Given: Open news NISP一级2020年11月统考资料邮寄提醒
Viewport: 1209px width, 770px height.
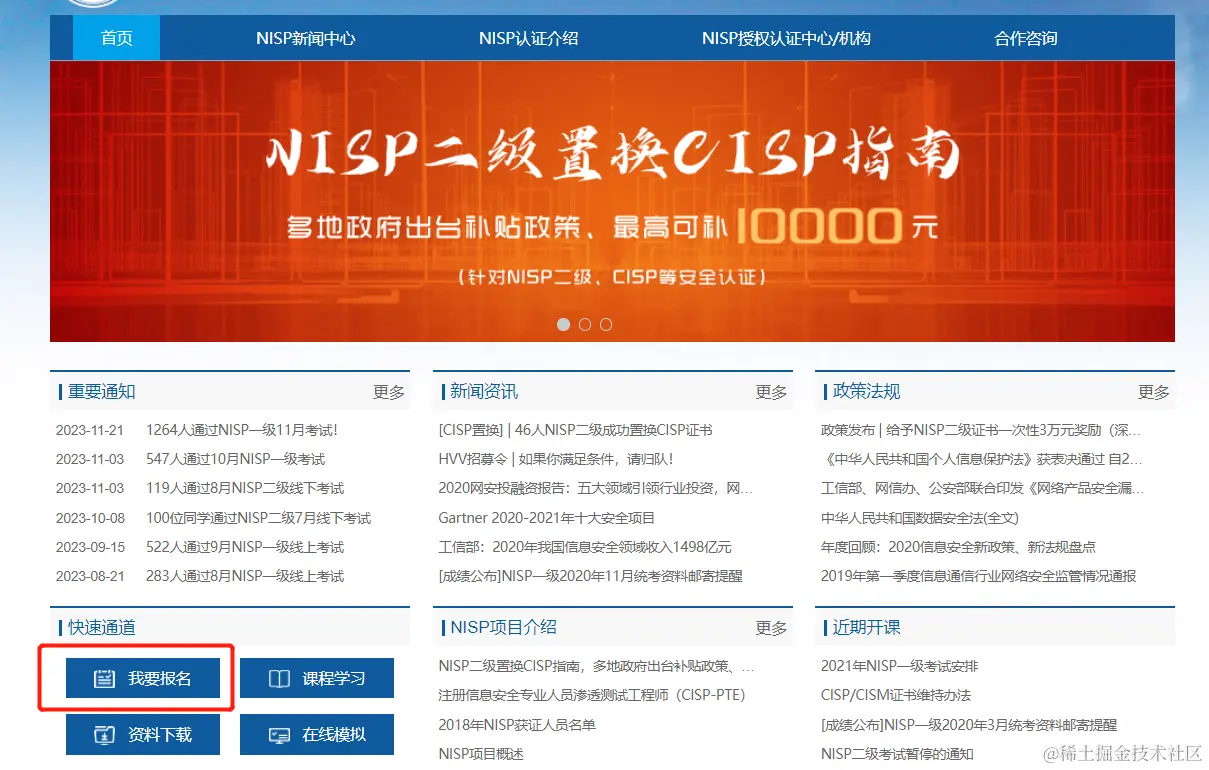Looking at the screenshot, I should (x=590, y=576).
